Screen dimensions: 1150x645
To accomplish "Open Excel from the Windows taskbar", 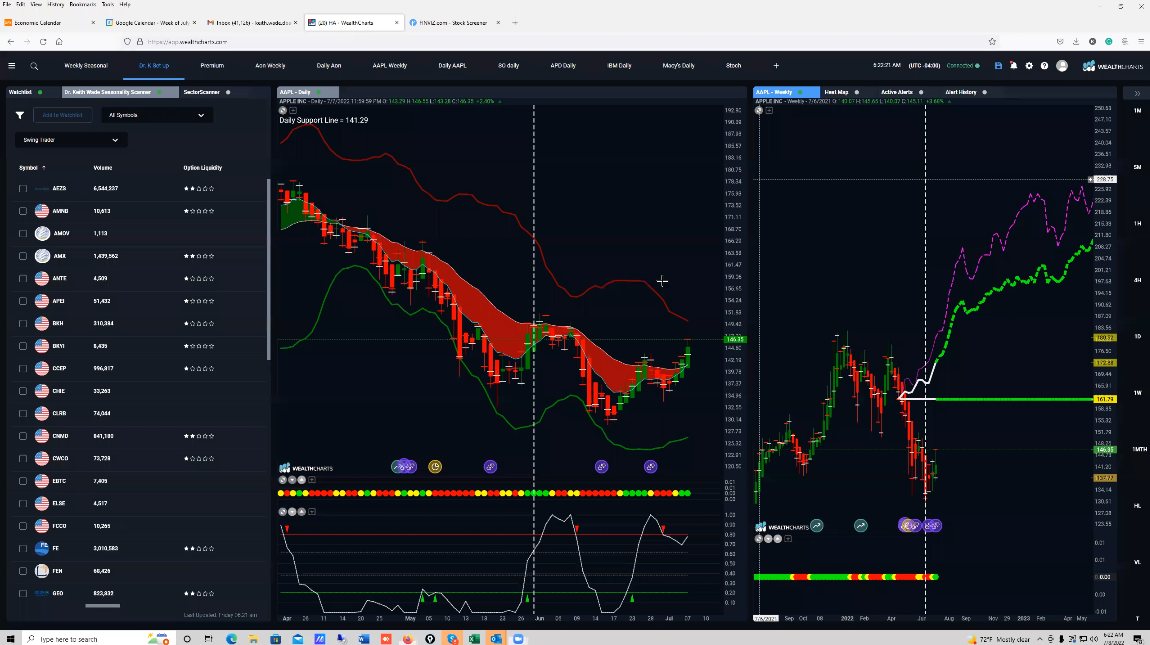I will (x=474, y=639).
